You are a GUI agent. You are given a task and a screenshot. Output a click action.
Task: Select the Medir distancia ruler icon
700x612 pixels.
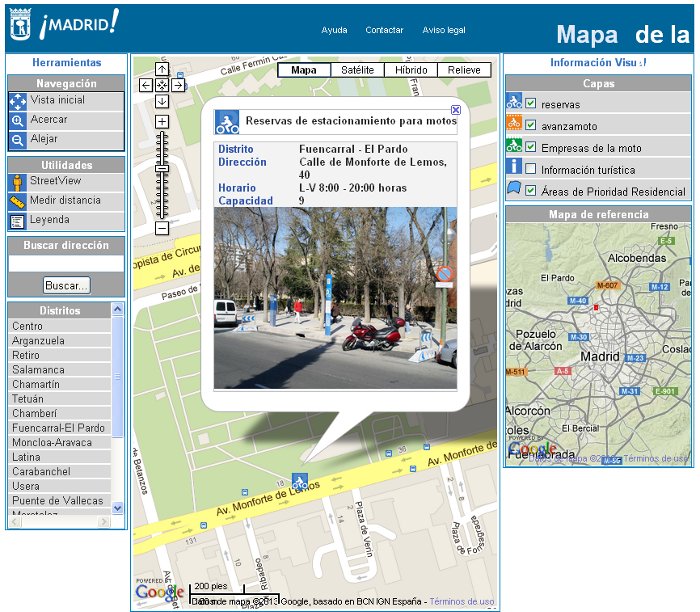(x=17, y=202)
